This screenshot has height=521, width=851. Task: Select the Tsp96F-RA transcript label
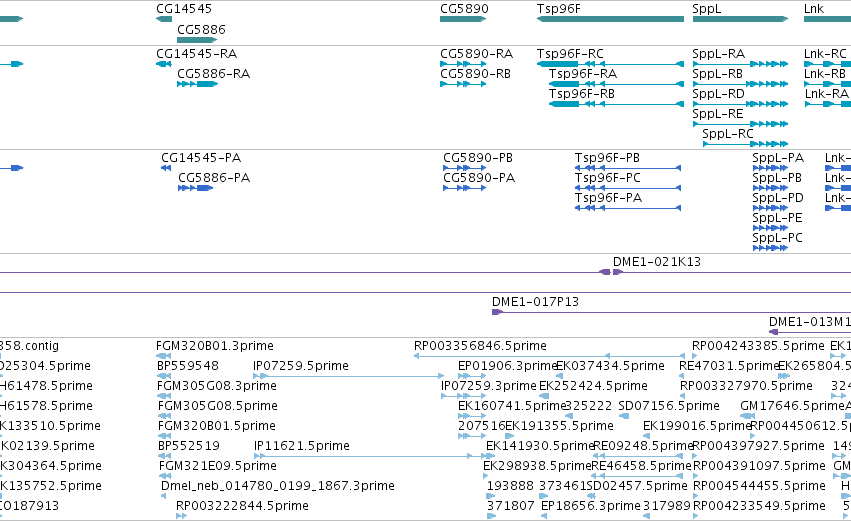point(583,74)
